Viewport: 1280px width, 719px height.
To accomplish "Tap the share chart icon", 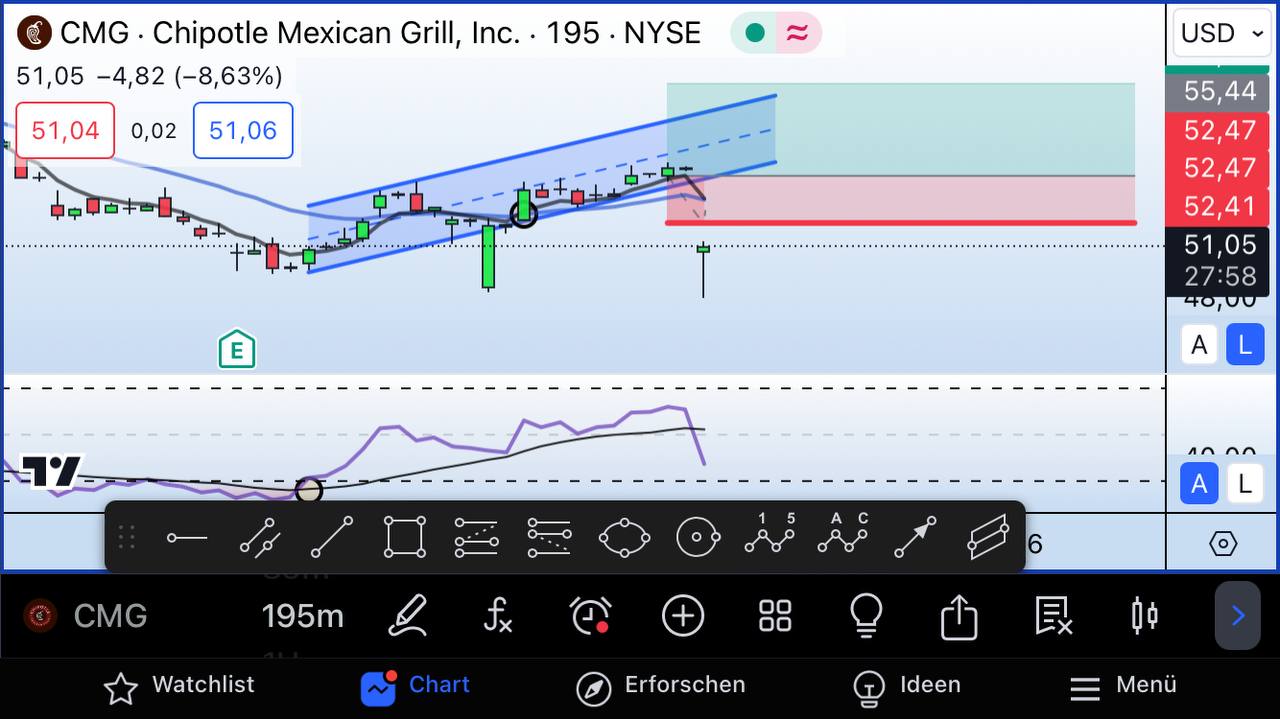I will [958, 615].
